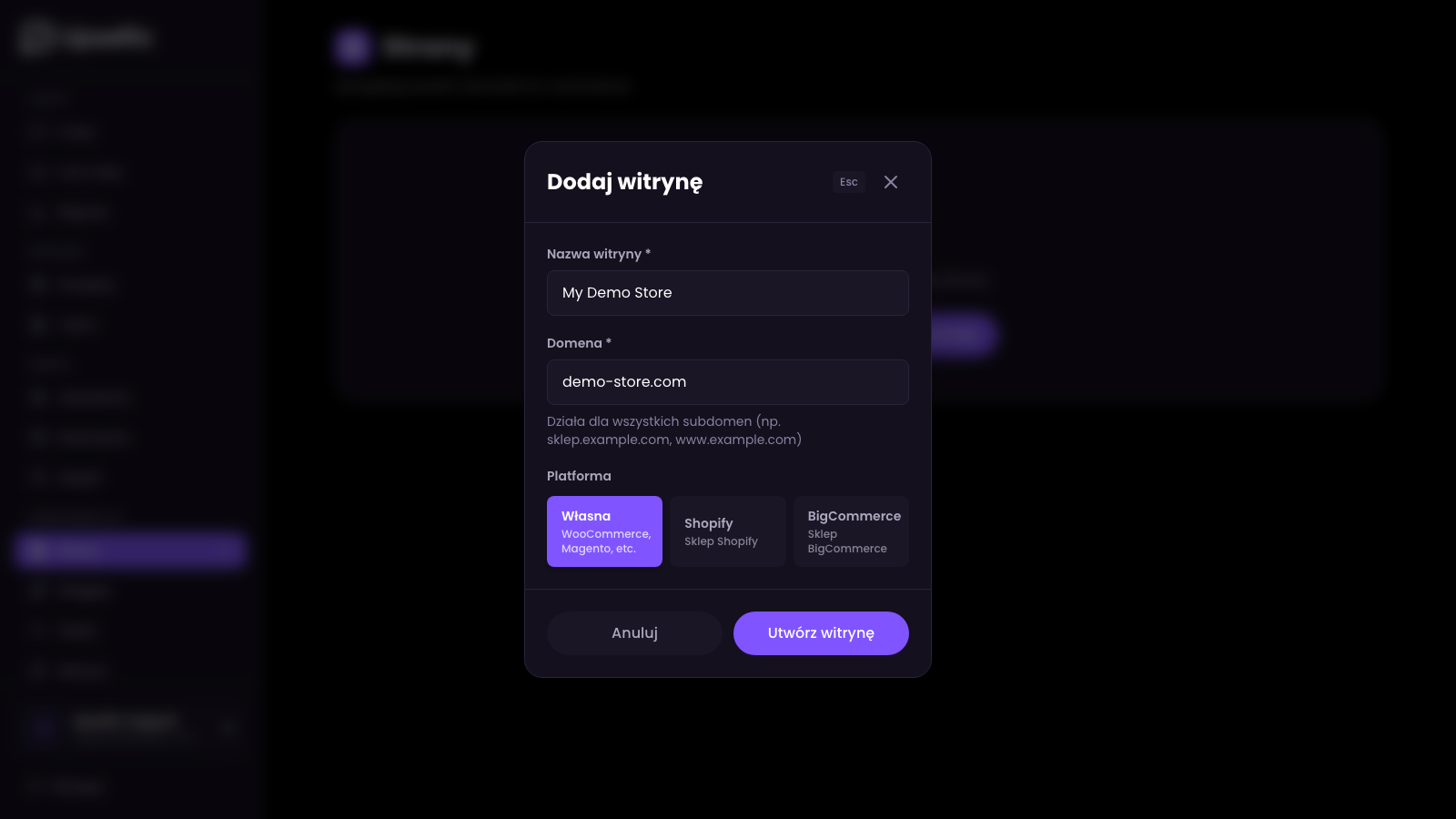Click the Platforma section label
This screenshot has height=819, width=1456.
pyautogui.click(x=579, y=476)
